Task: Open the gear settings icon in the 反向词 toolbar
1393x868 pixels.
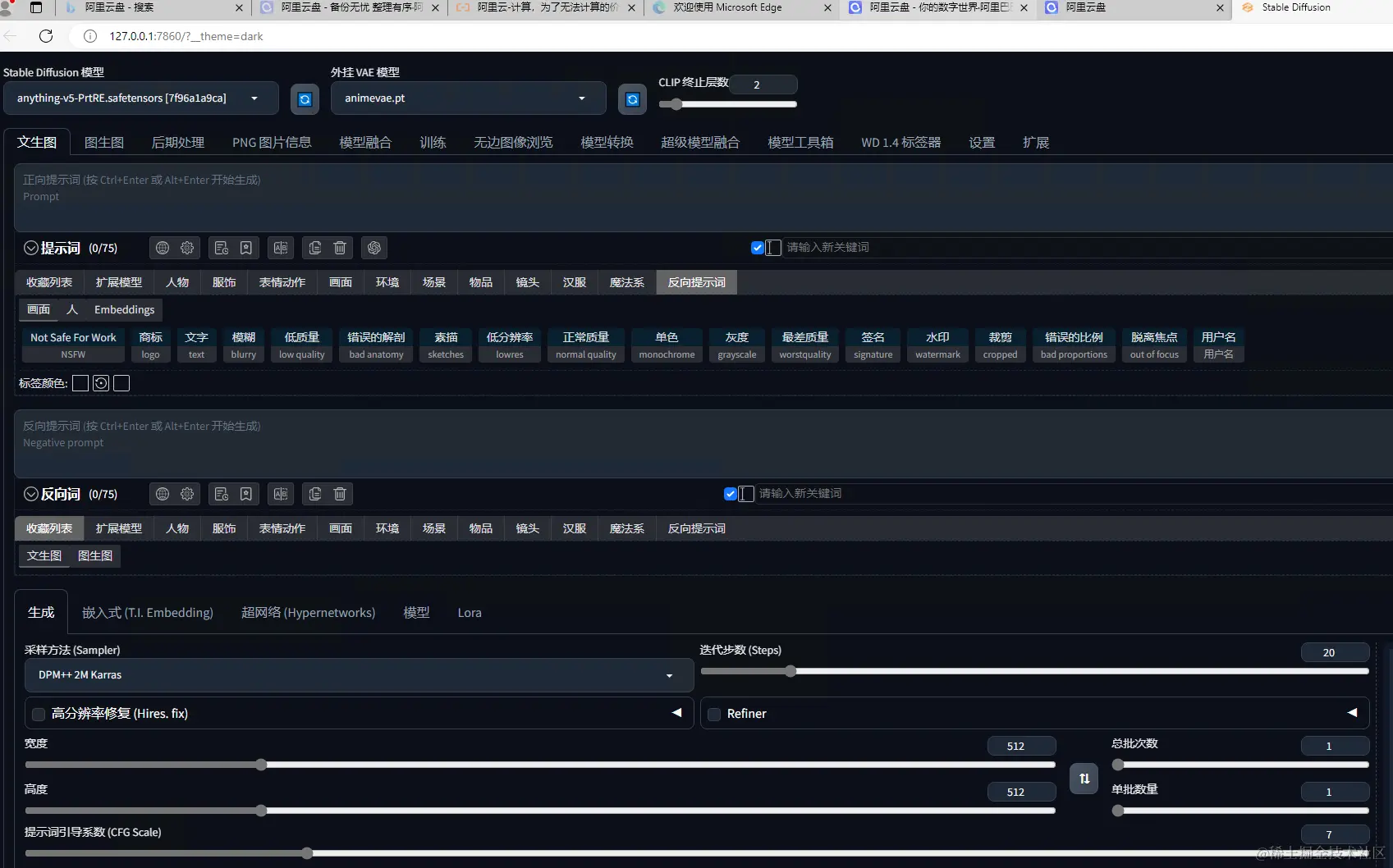Action: tap(187, 494)
